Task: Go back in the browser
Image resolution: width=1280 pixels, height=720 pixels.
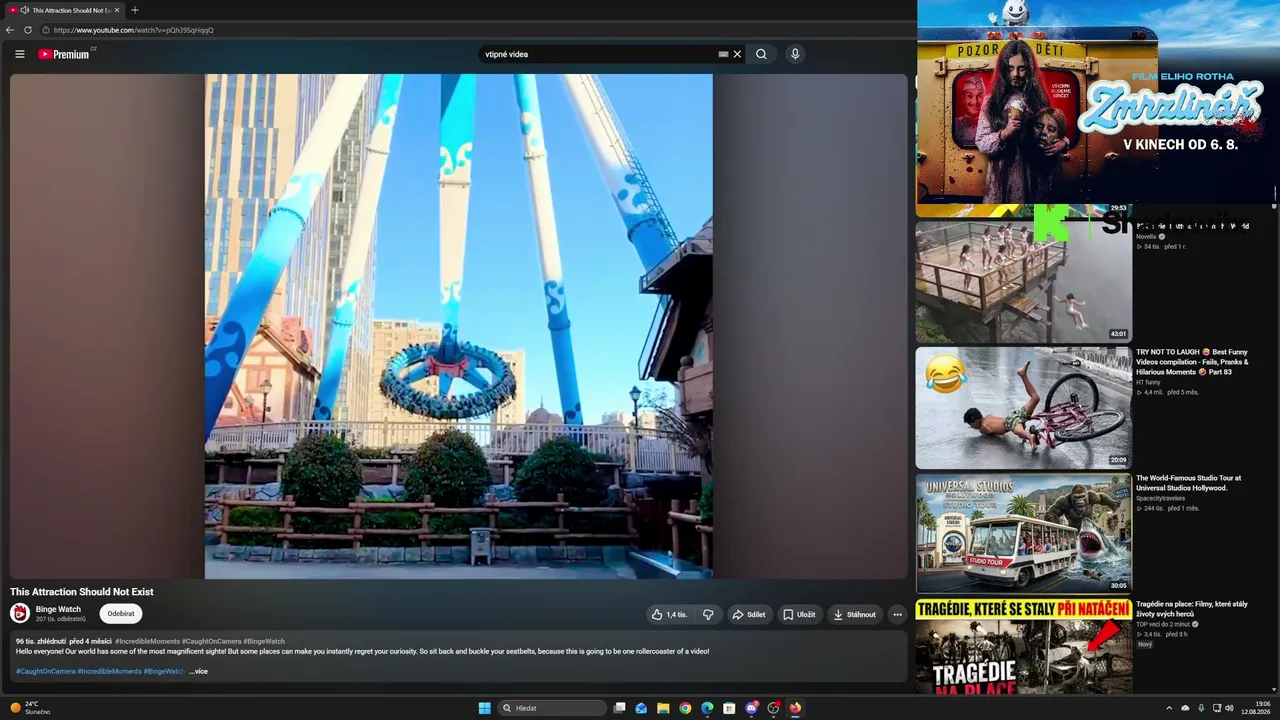Action: coord(10,30)
